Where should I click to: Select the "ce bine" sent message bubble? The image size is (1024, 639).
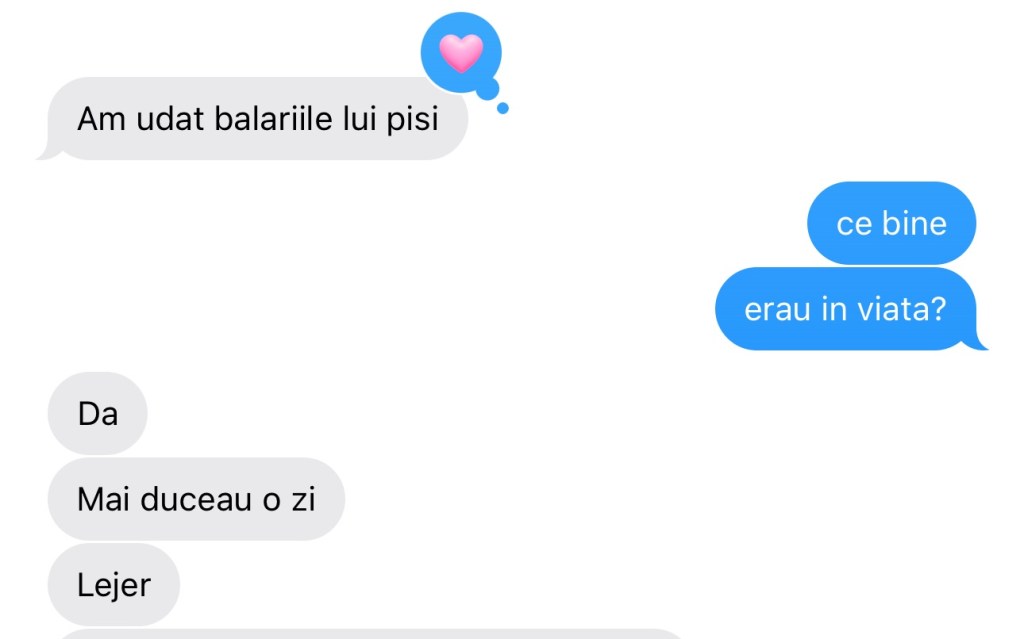891,223
